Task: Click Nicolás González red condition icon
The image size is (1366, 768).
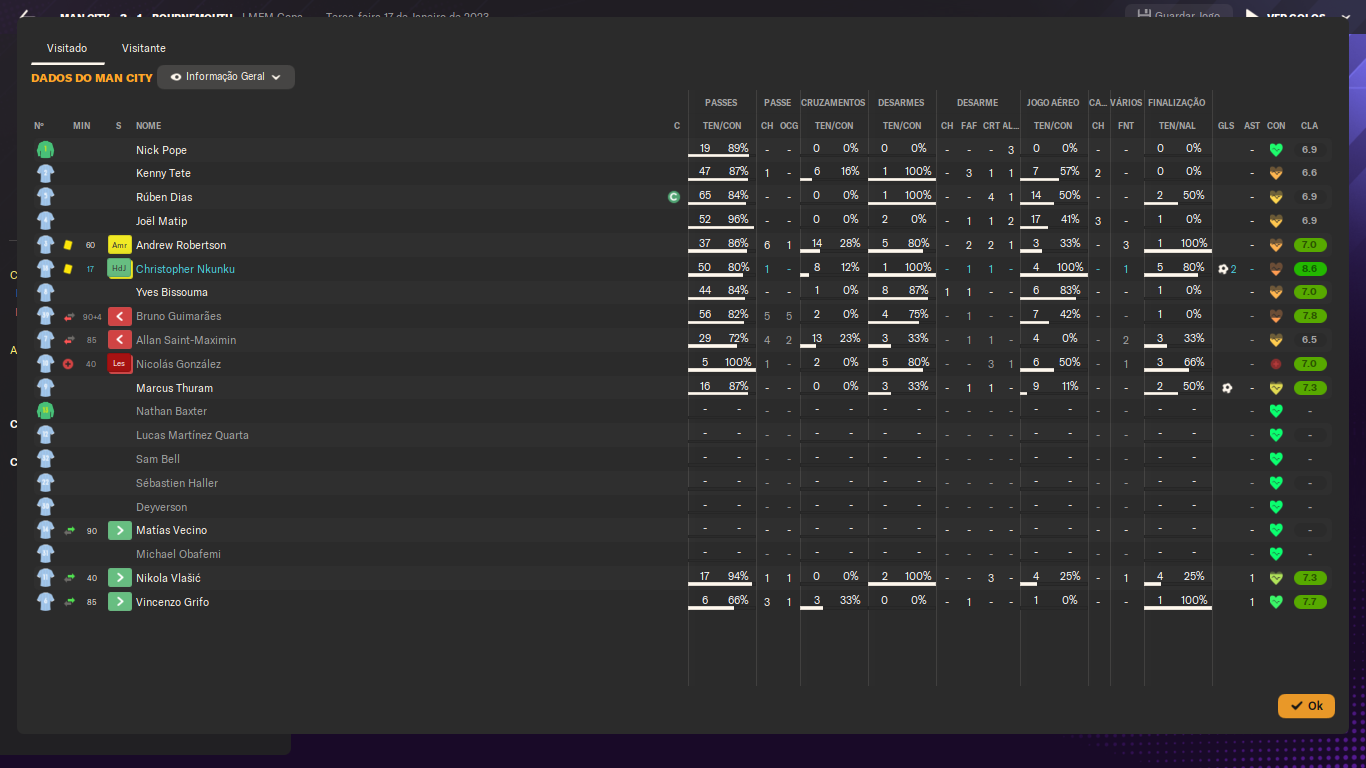Action: (1276, 364)
